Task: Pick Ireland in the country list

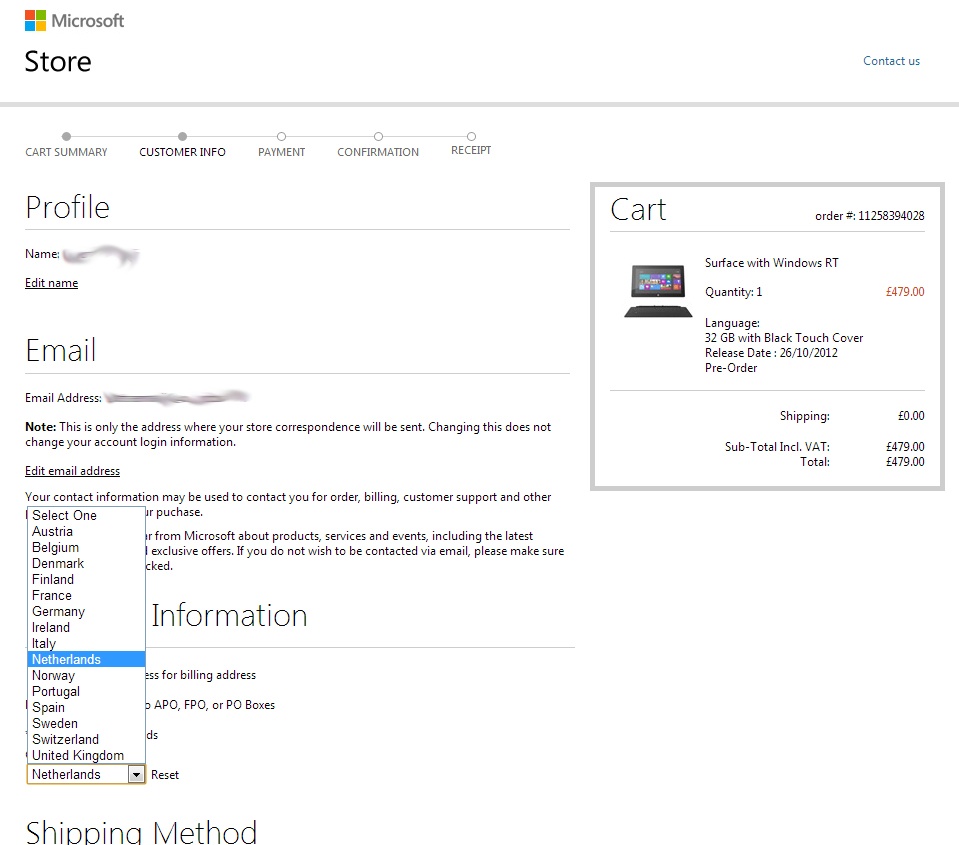Action: pyautogui.click(x=86, y=627)
